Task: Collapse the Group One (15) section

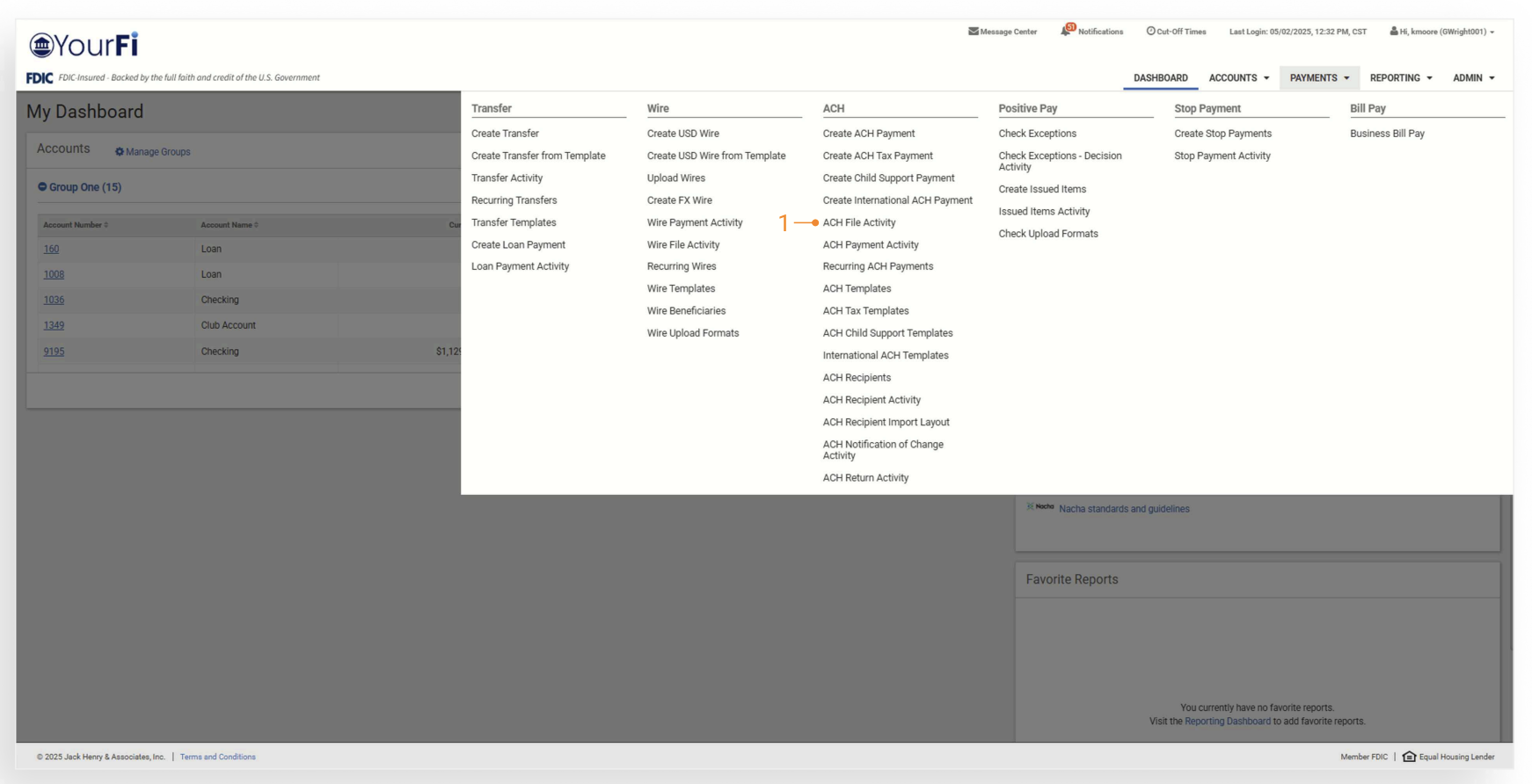Action: [x=42, y=187]
